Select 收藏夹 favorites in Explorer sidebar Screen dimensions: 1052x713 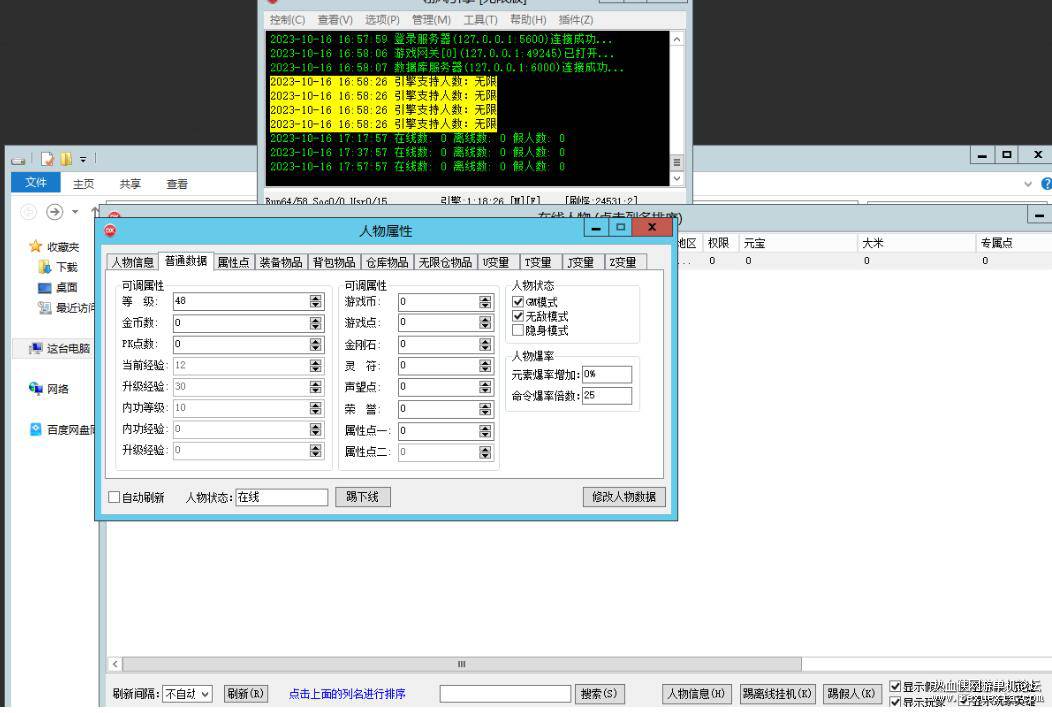point(54,247)
